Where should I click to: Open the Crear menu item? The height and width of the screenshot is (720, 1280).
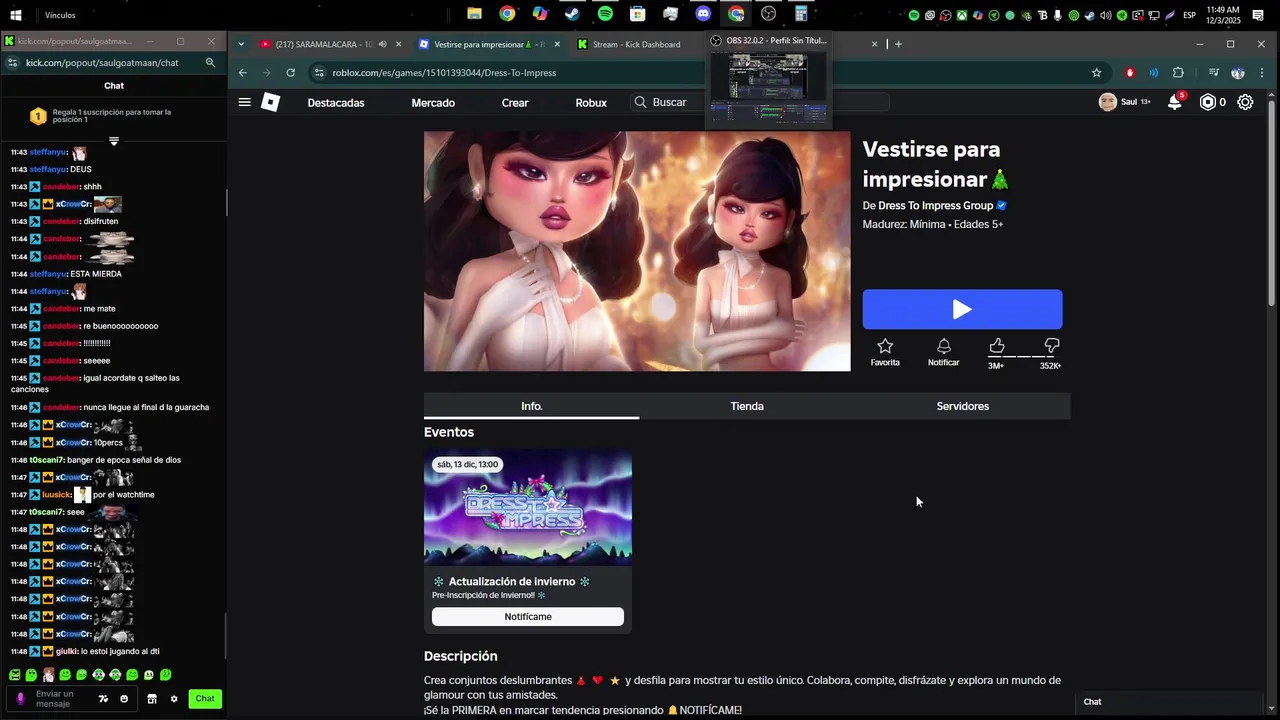pos(515,102)
